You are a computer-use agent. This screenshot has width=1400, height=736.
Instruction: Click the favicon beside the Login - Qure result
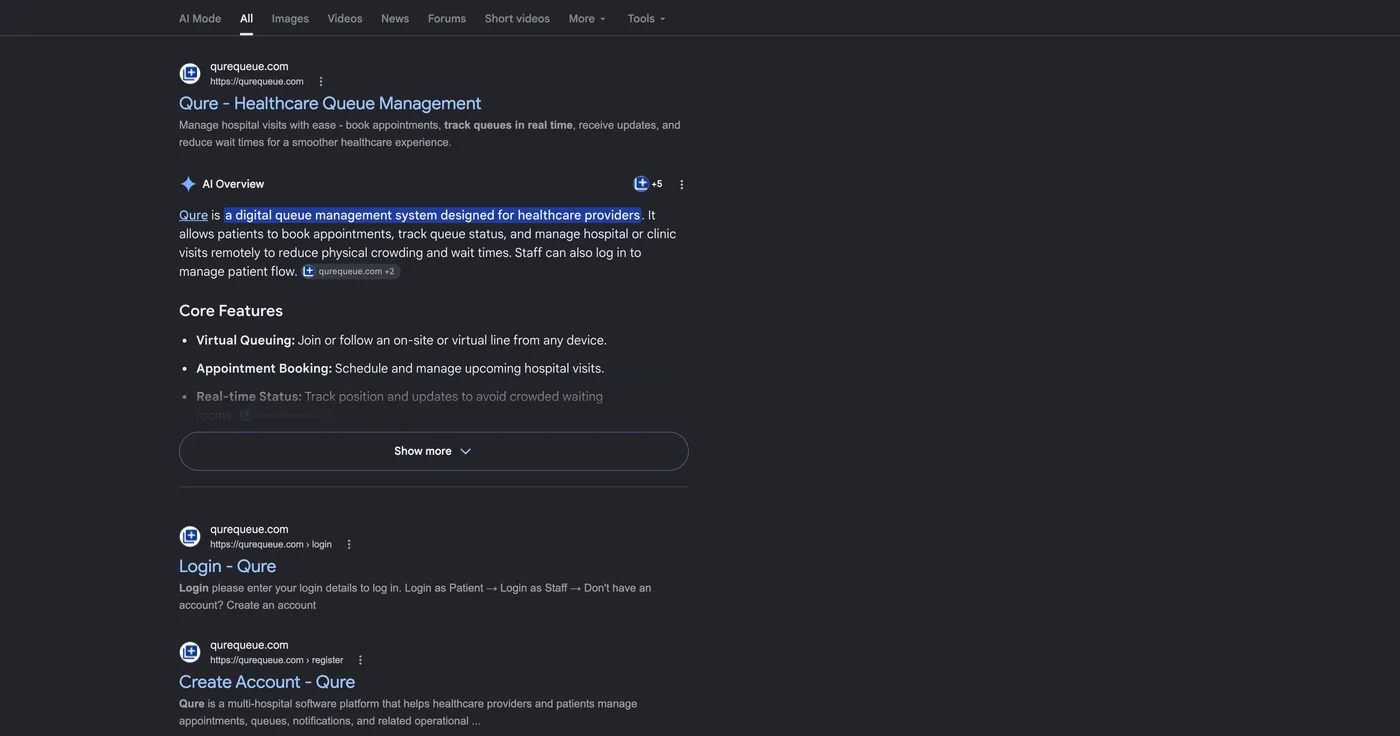190,537
